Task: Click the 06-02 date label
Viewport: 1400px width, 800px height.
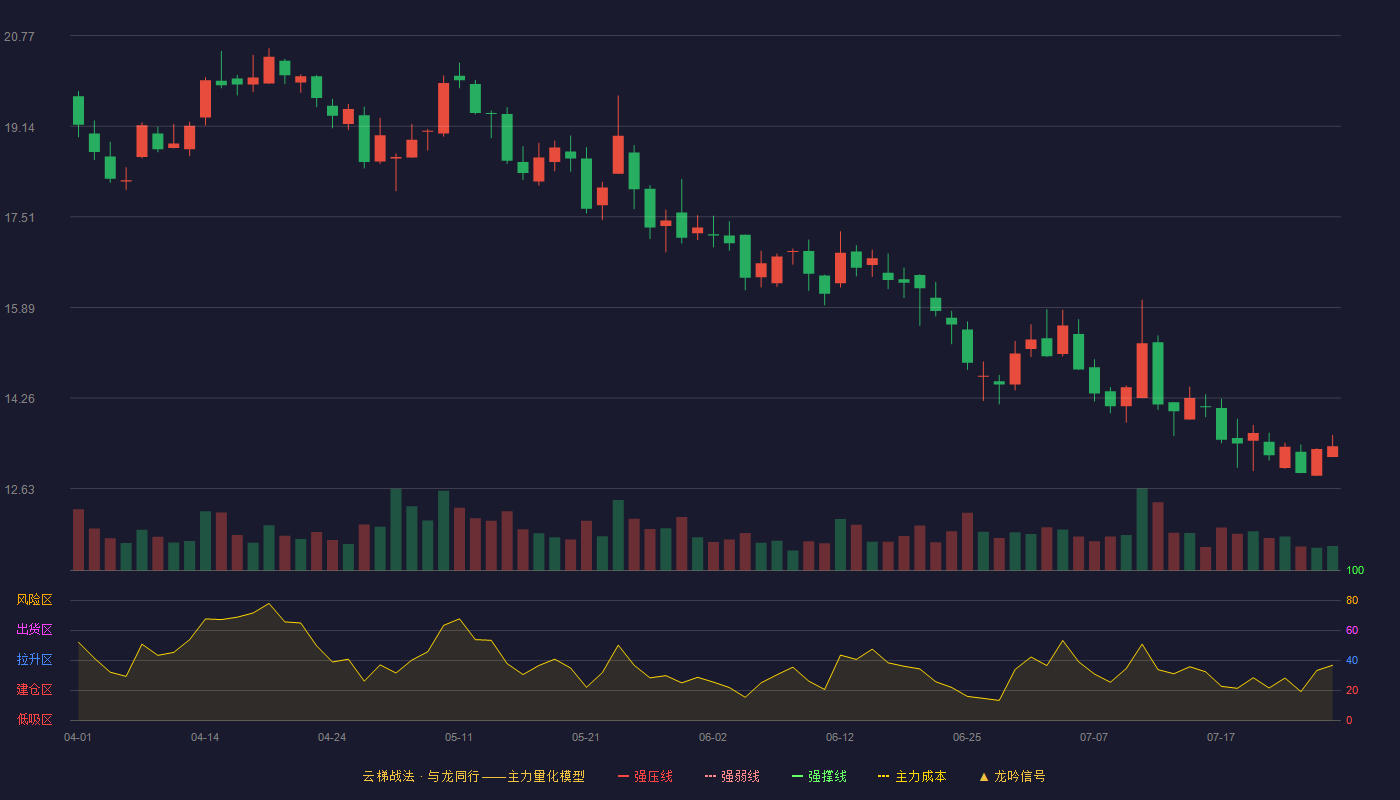Action: coord(713,738)
